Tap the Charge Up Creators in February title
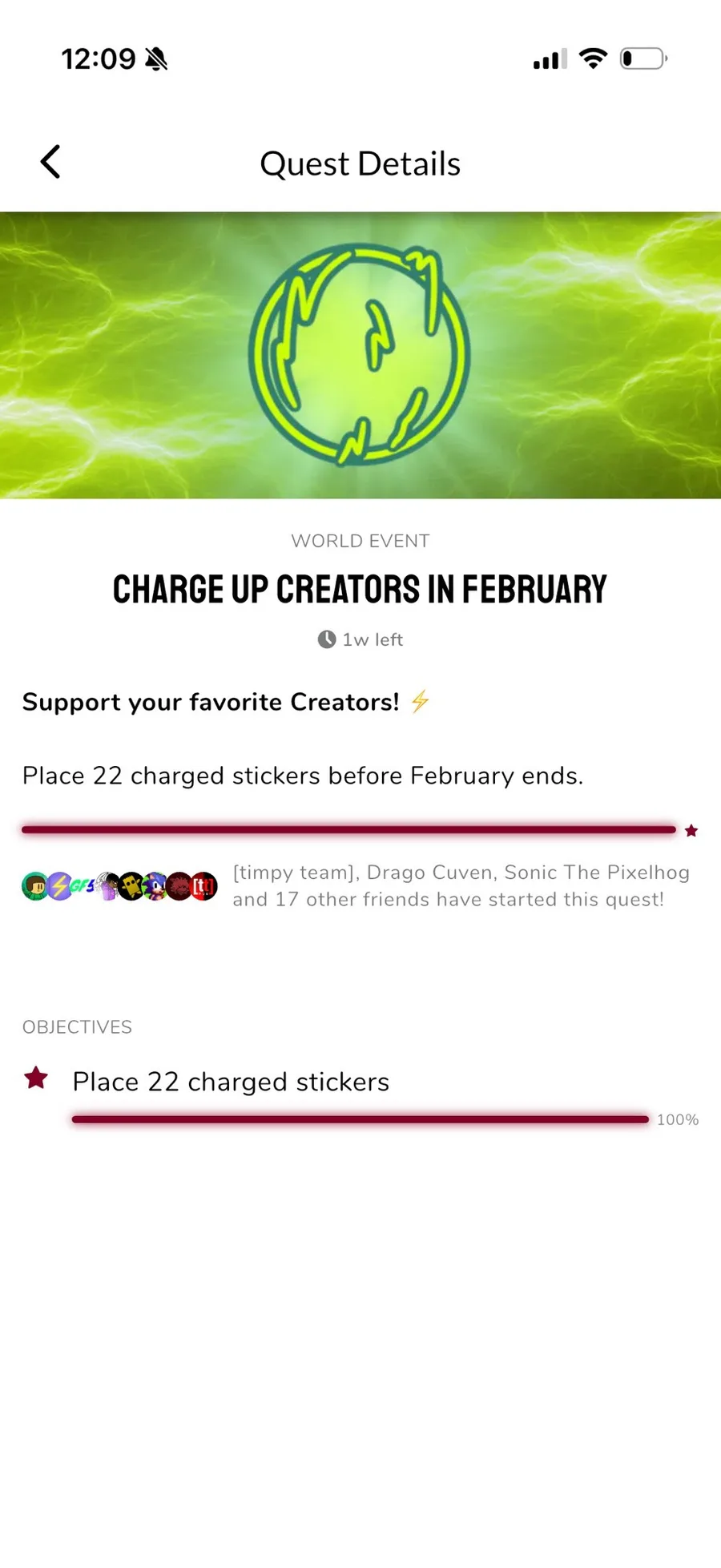 [x=360, y=590]
